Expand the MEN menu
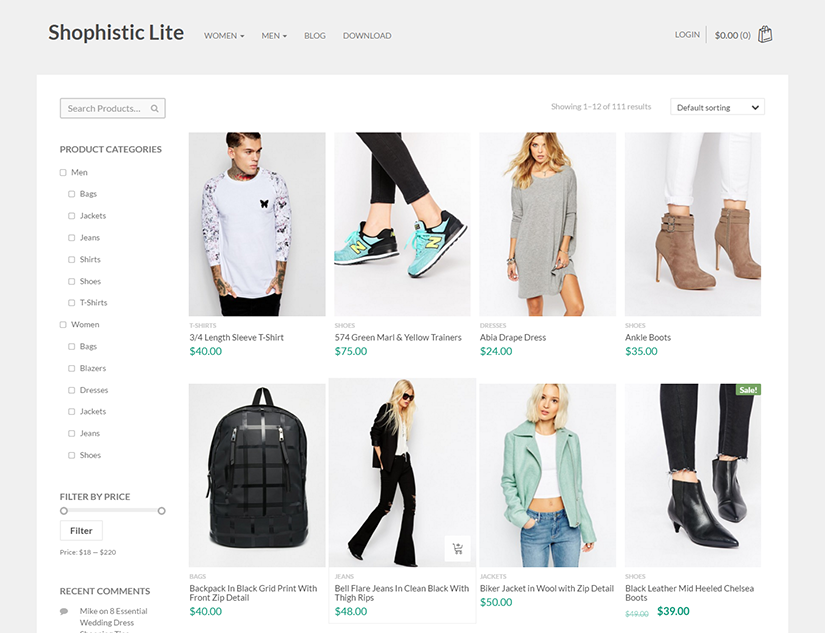Image resolution: width=825 pixels, height=633 pixels. (274, 36)
